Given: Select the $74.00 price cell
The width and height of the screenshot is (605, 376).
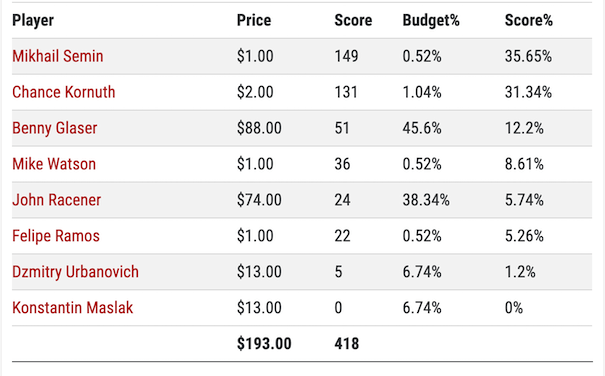Looking at the screenshot, I should click(x=259, y=200).
